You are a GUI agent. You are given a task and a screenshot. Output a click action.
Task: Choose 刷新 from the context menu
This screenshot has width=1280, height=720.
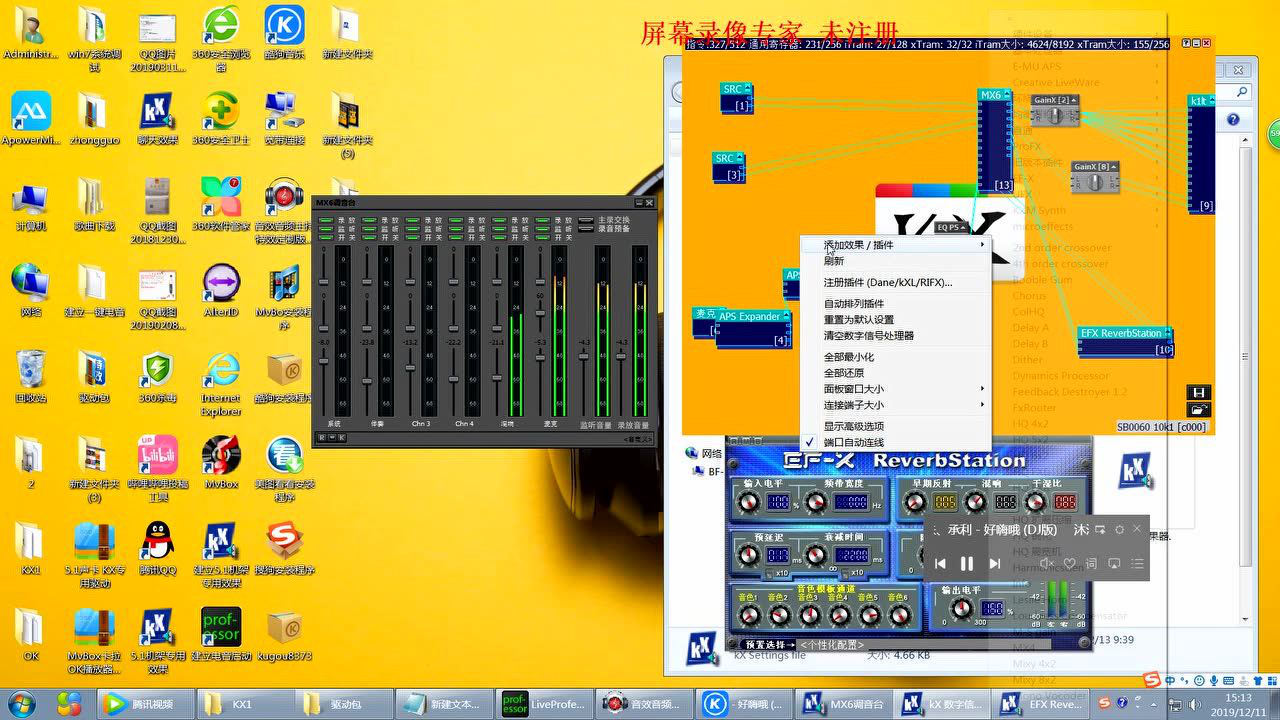834,261
